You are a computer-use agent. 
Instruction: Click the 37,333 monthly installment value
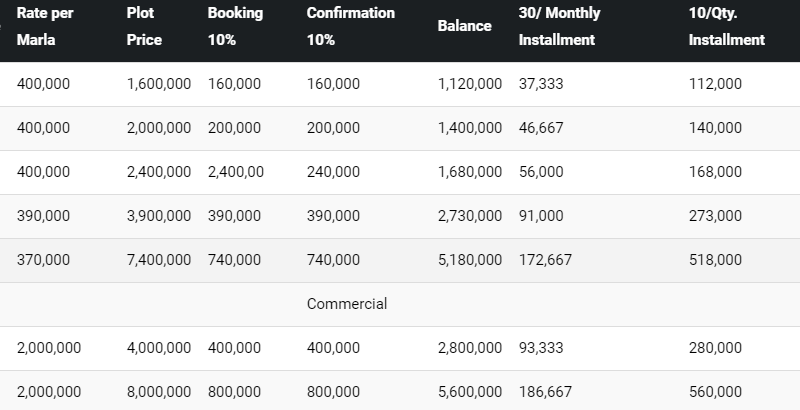click(541, 84)
